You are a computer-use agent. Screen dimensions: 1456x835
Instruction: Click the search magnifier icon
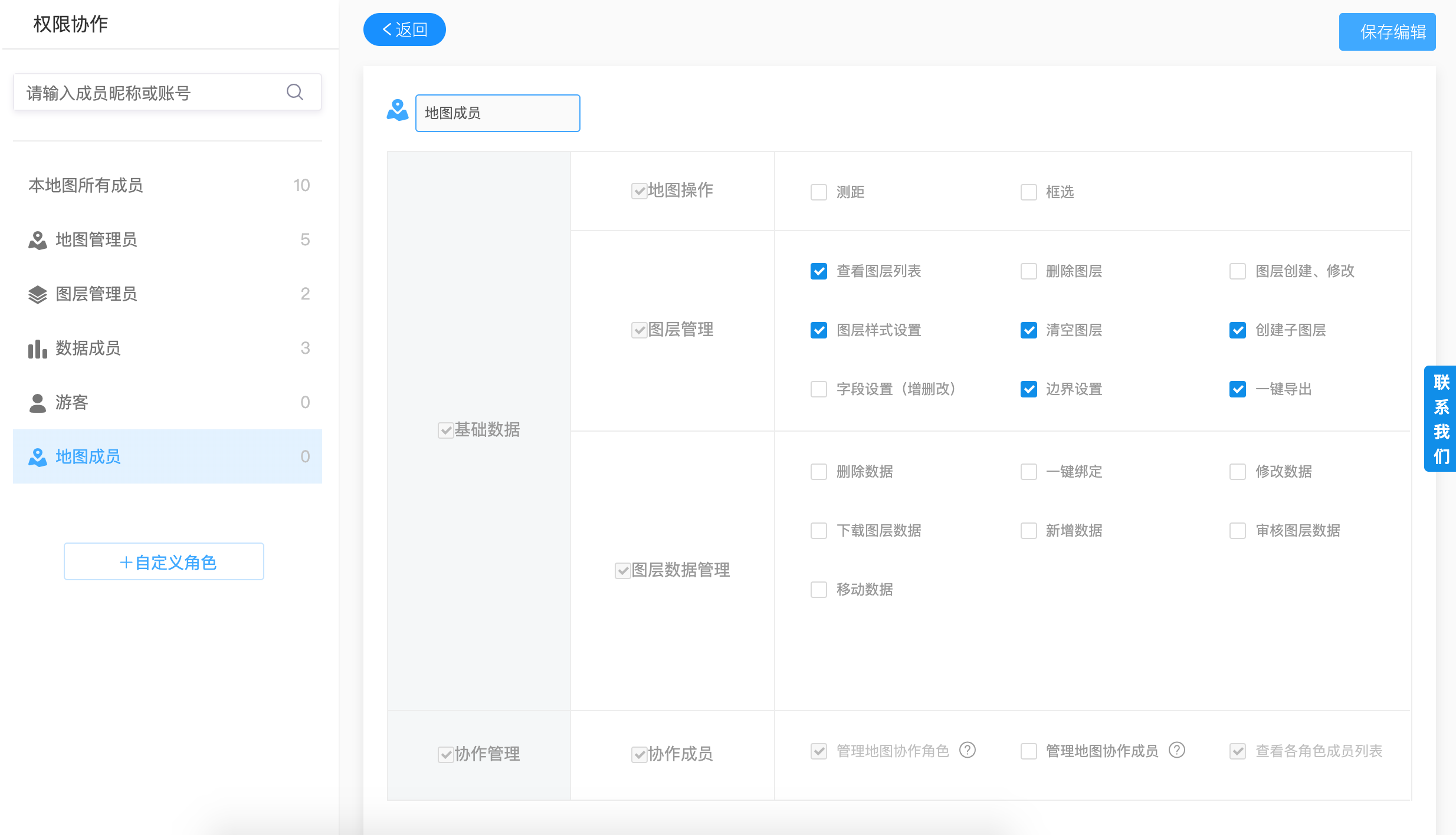[x=295, y=92]
